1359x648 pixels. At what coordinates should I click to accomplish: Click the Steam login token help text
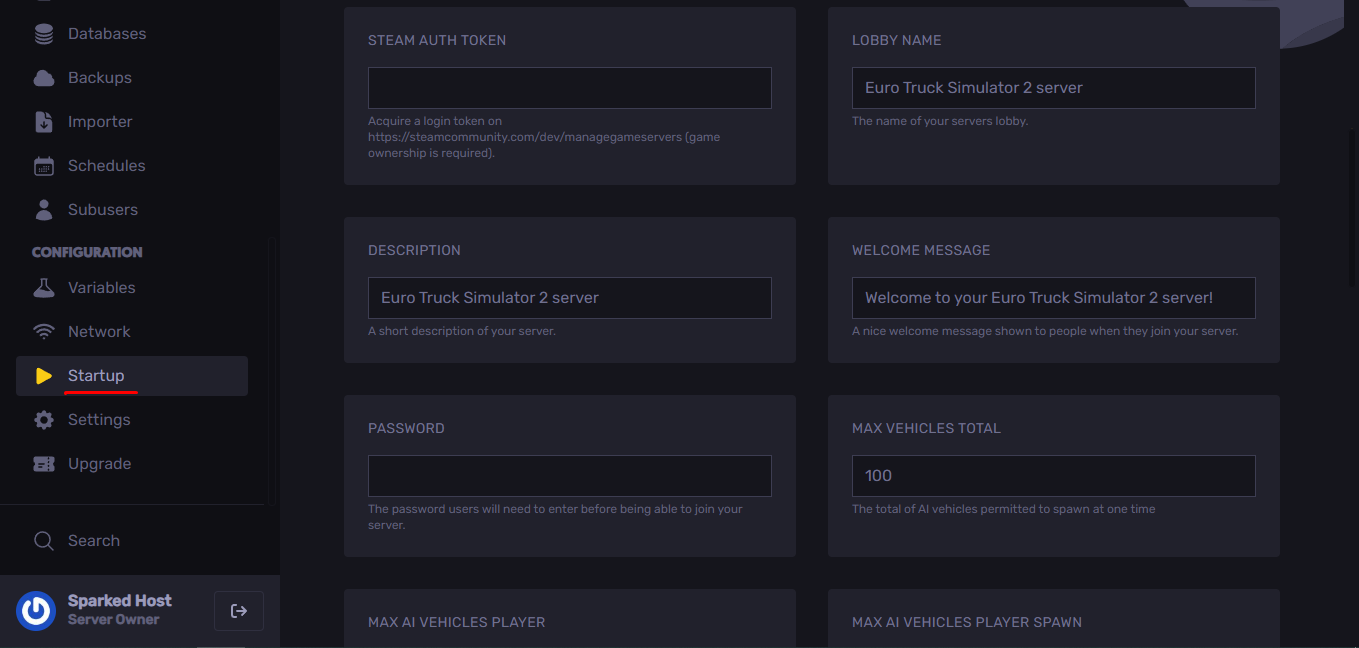tap(544, 137)
